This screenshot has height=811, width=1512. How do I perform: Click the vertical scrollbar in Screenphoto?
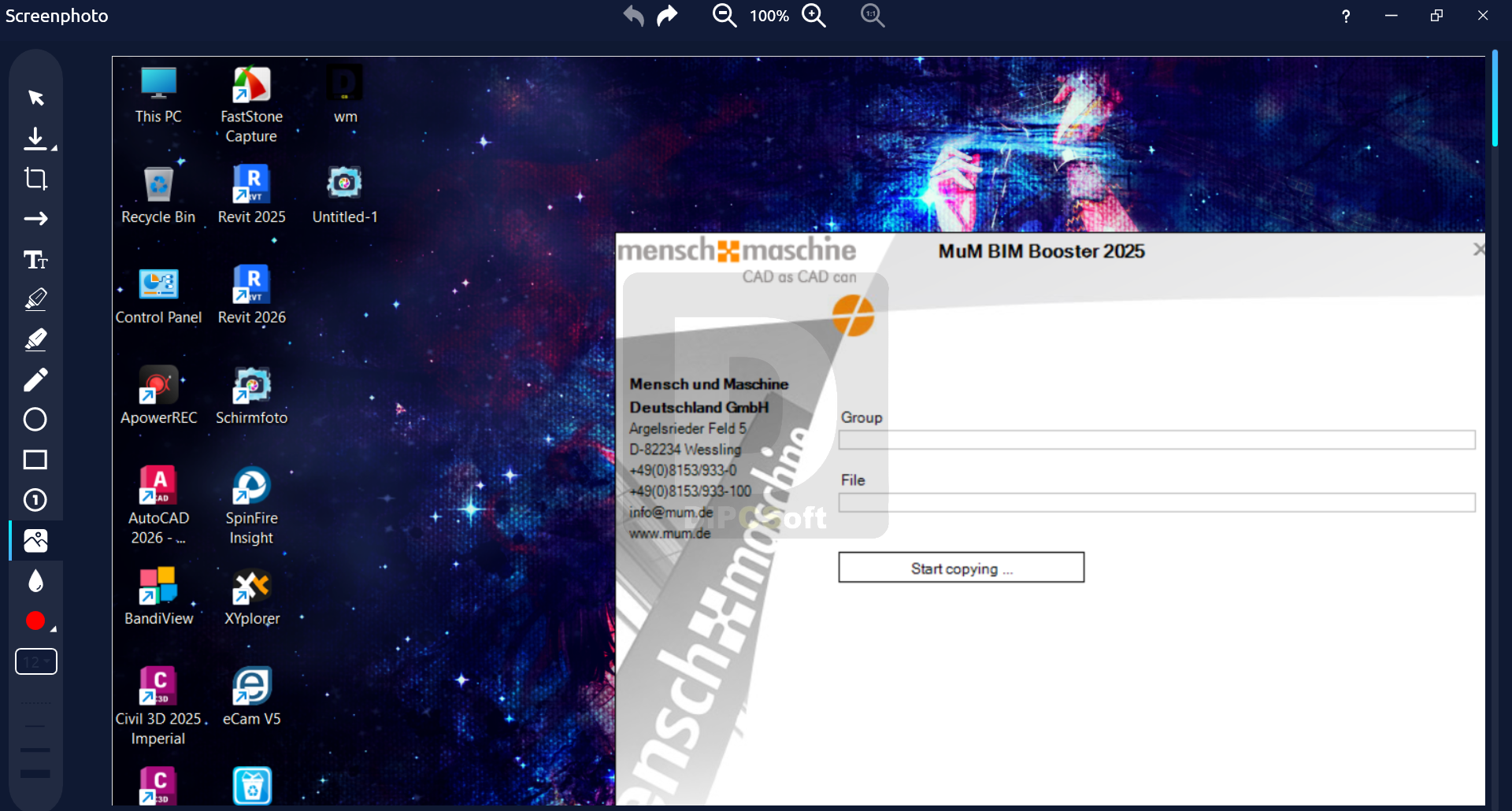pyautogui.click(x=1495, y=98)
